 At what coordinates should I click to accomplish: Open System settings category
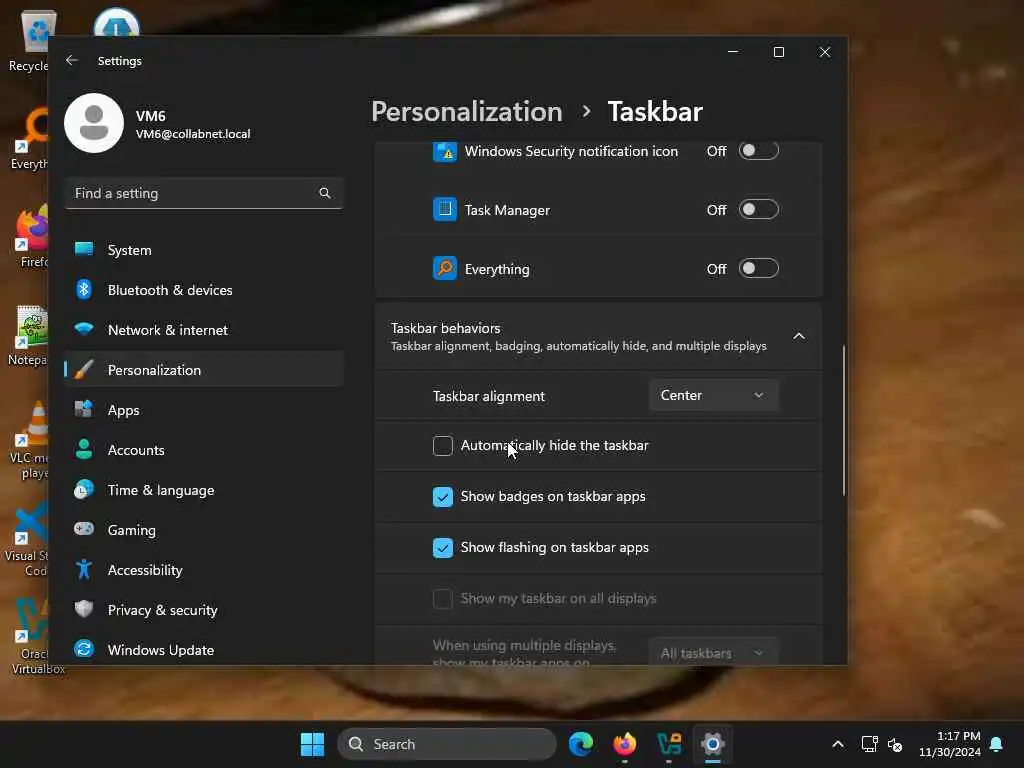pyautogui.click(x=204, y=249)
